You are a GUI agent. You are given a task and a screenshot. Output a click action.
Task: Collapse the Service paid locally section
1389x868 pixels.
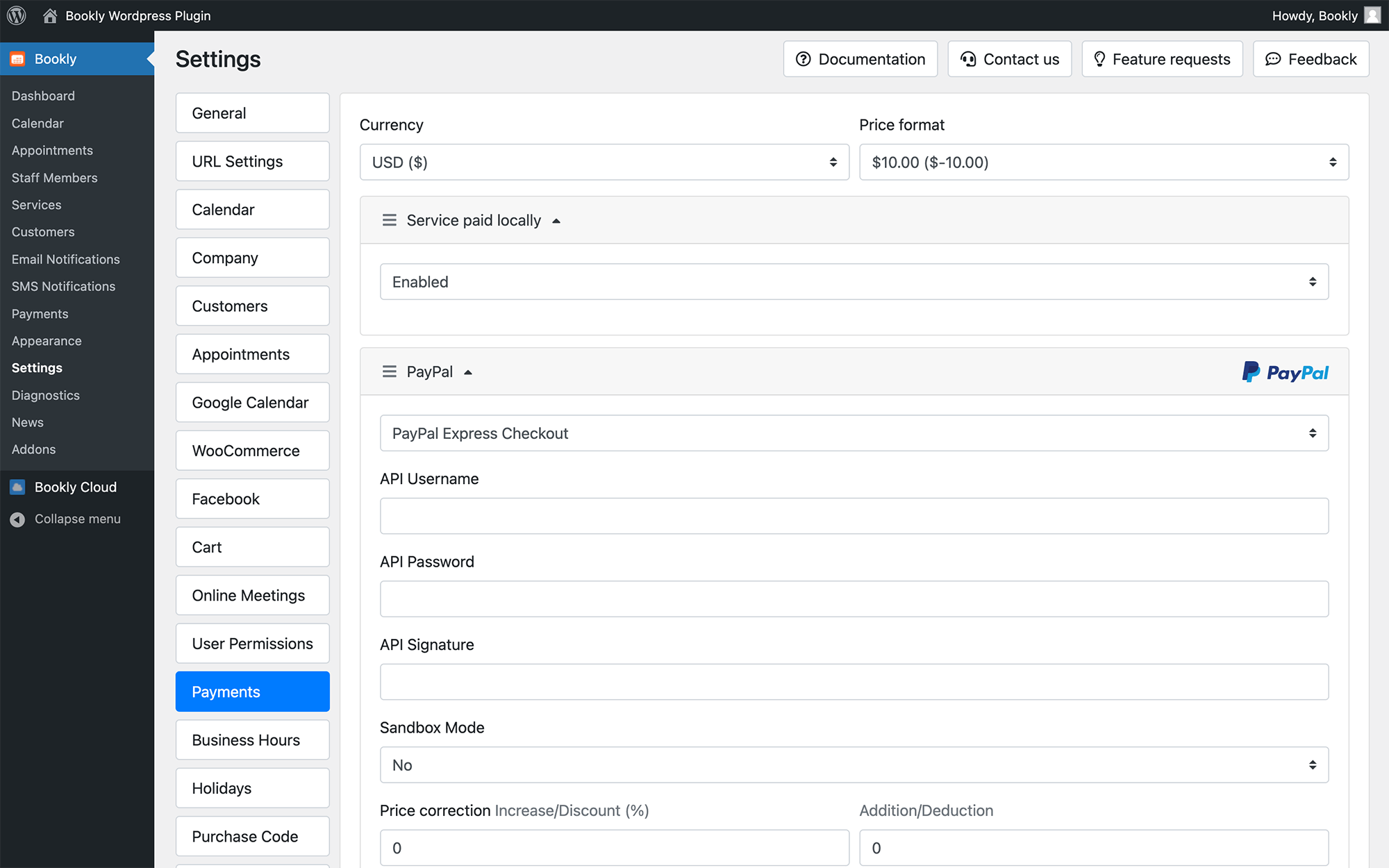556,221
